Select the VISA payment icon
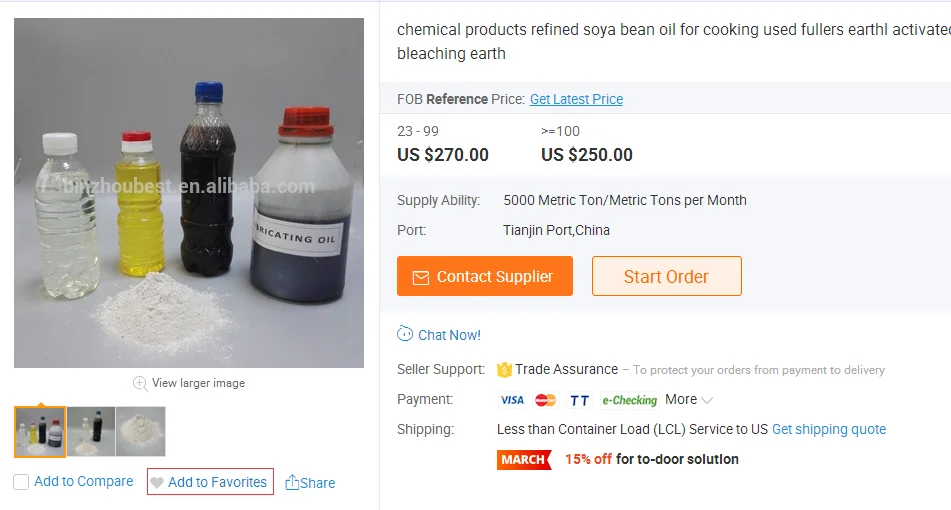Viewport: 951px width, 510px height. 512,400
